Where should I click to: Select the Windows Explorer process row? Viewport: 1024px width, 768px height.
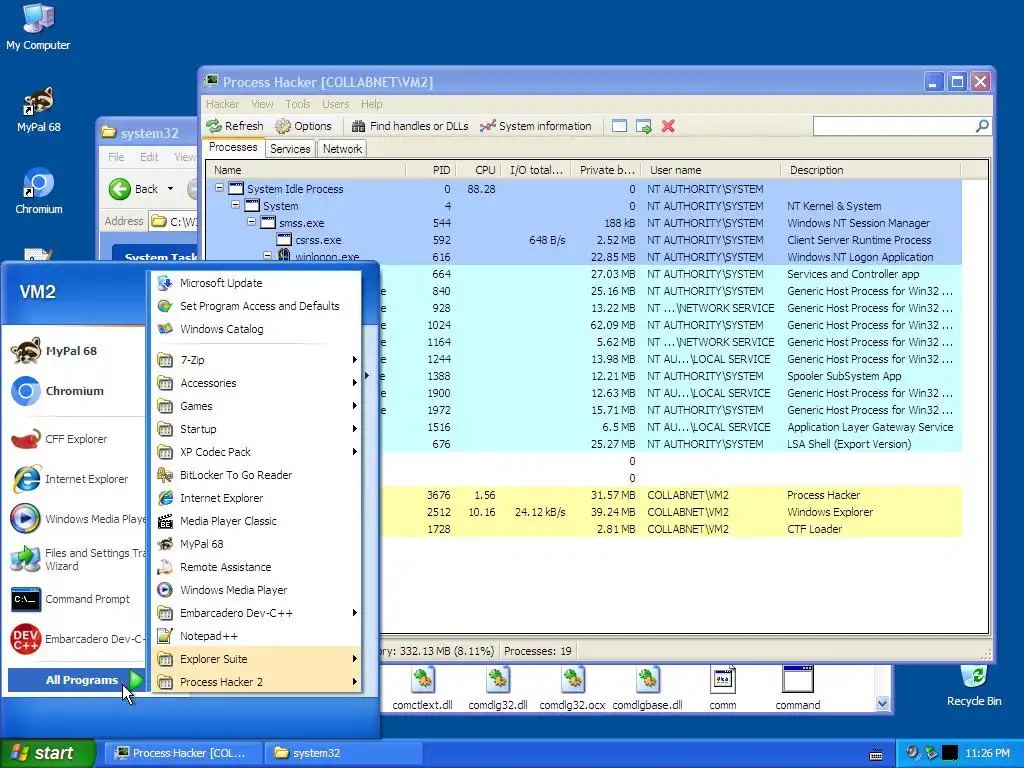tap(671, 512)
